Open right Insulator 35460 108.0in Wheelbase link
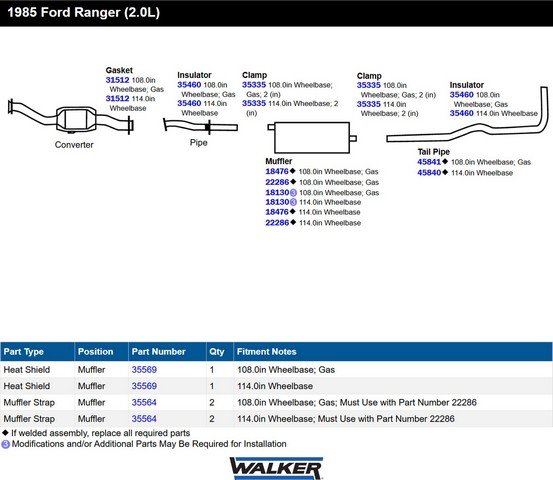 click(461, 95)
